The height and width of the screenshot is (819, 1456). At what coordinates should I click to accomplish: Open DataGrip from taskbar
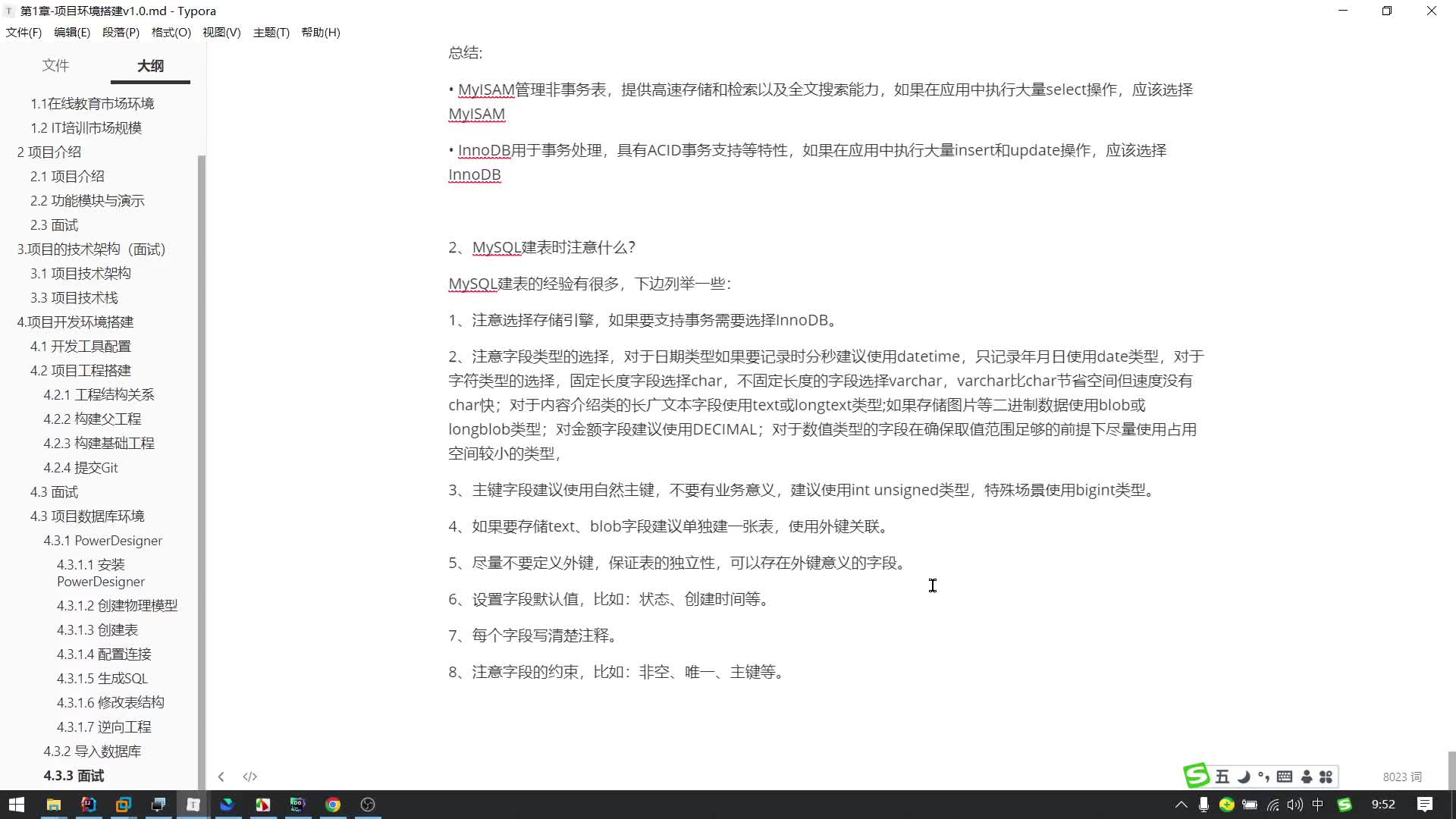point(297,805)
